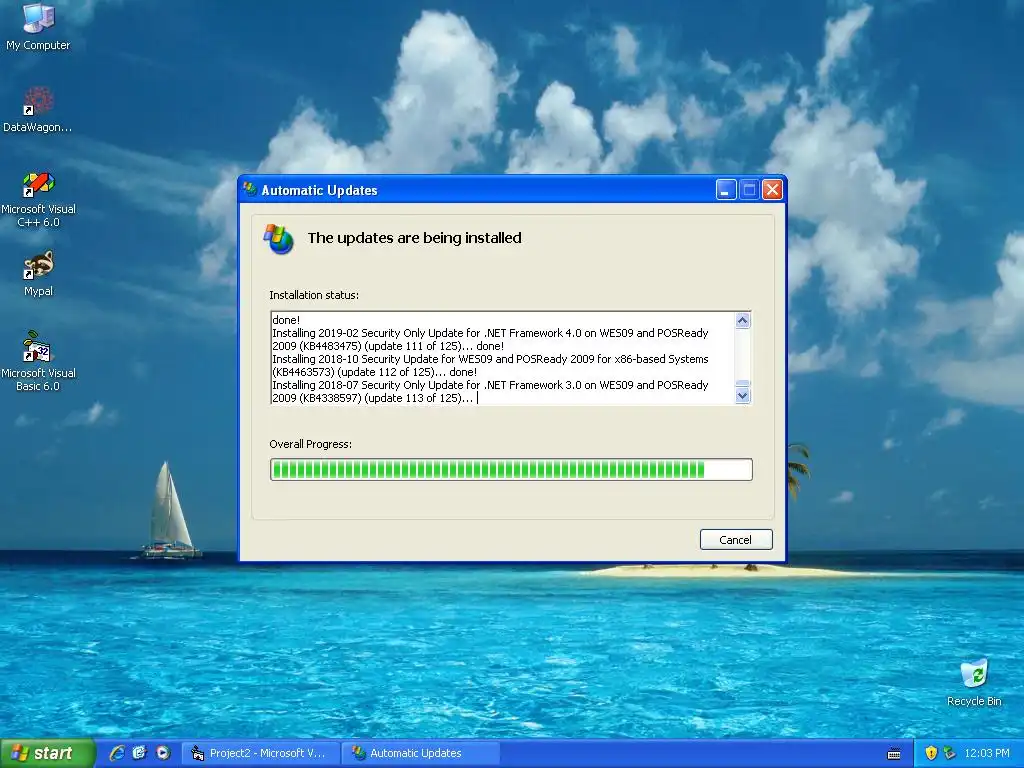Cancel the update installation
This screenshot has width=1024, height=768.
736,539
